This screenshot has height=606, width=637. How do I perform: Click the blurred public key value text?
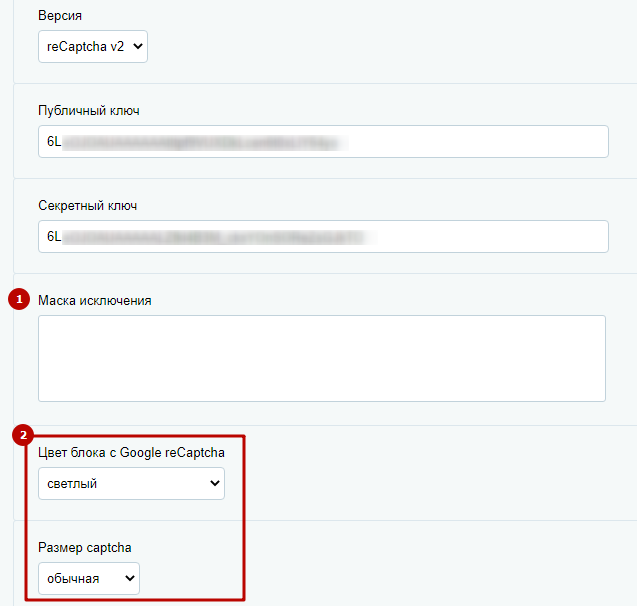204,142
